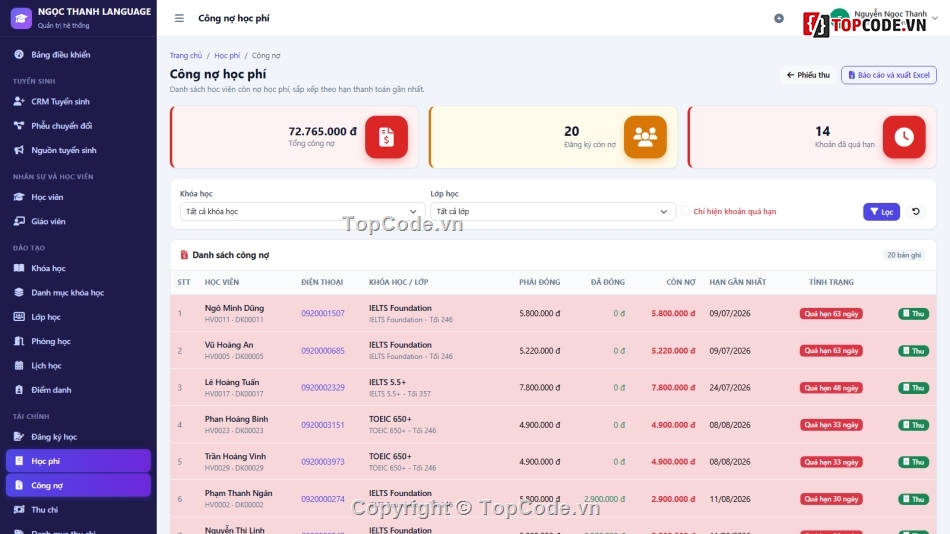Click Thu button for Ngô Minh Dũng
The width and height of the screenshot is (950, 534).
click(914, 313)
